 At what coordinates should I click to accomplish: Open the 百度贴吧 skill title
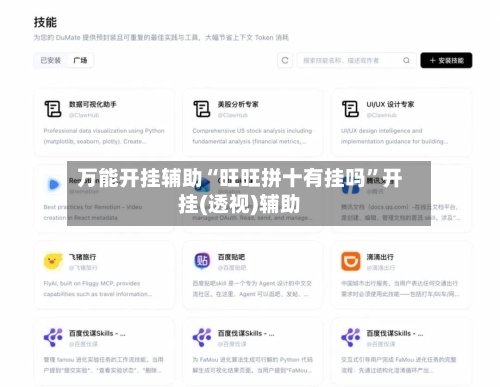coord(231,257)
